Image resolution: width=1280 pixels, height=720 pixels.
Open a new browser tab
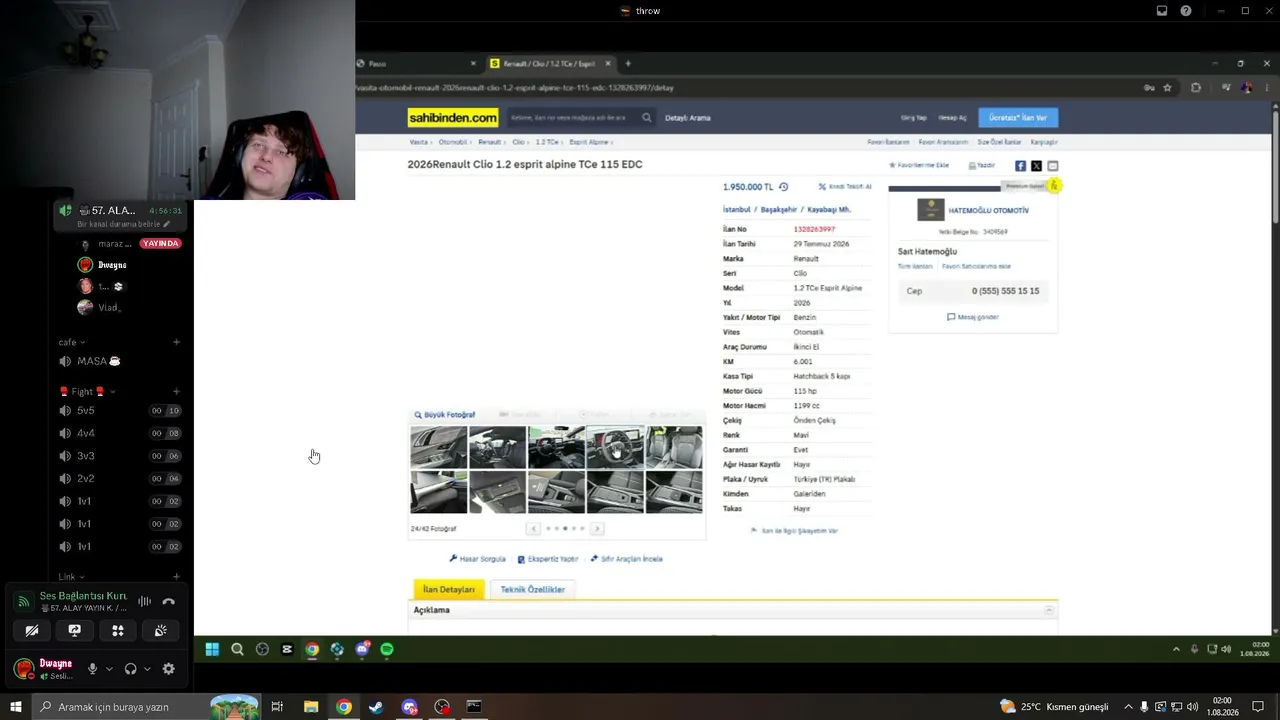click(x=628, y=64)
